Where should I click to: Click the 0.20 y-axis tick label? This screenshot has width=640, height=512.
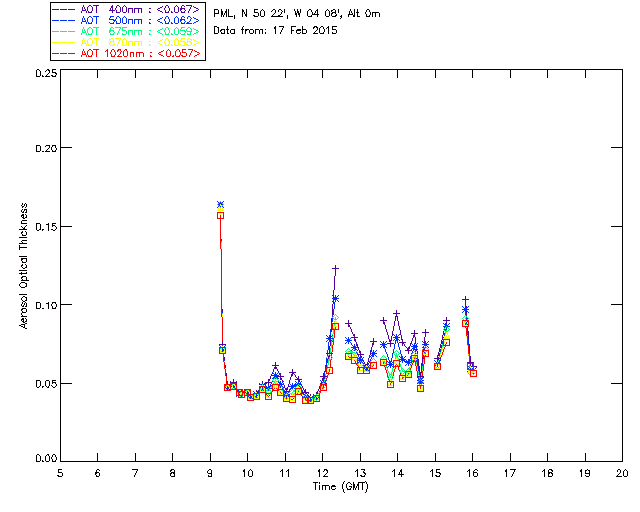(47, 148)
